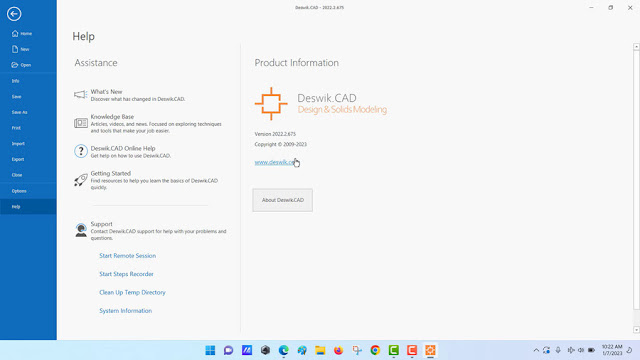Click the Copyright 2009-2023 text
640x360 pixels.
click(280, 144)
